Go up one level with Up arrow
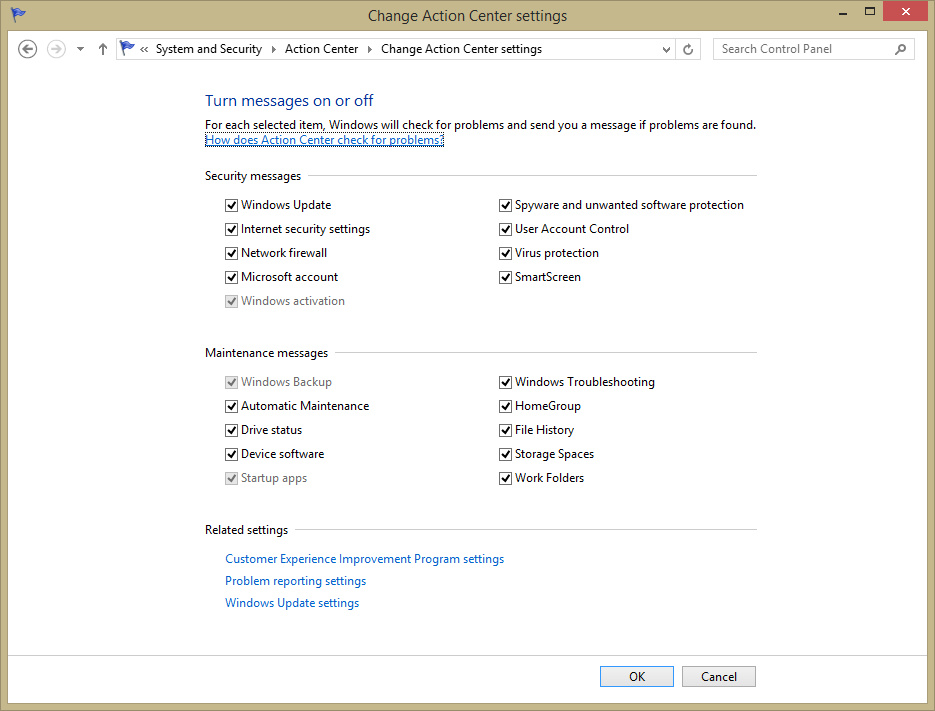This screenshot has width=935, height=711. (103, 49)
